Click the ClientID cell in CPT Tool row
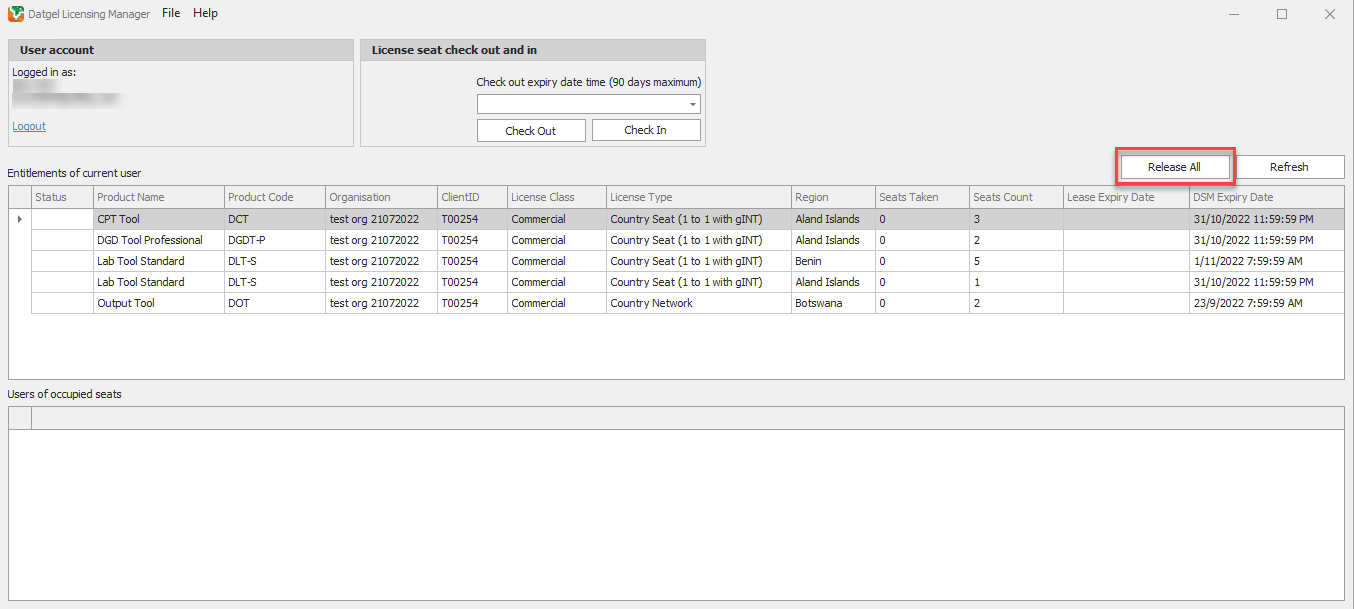1354x609 pixels. [x=472, y=219]
